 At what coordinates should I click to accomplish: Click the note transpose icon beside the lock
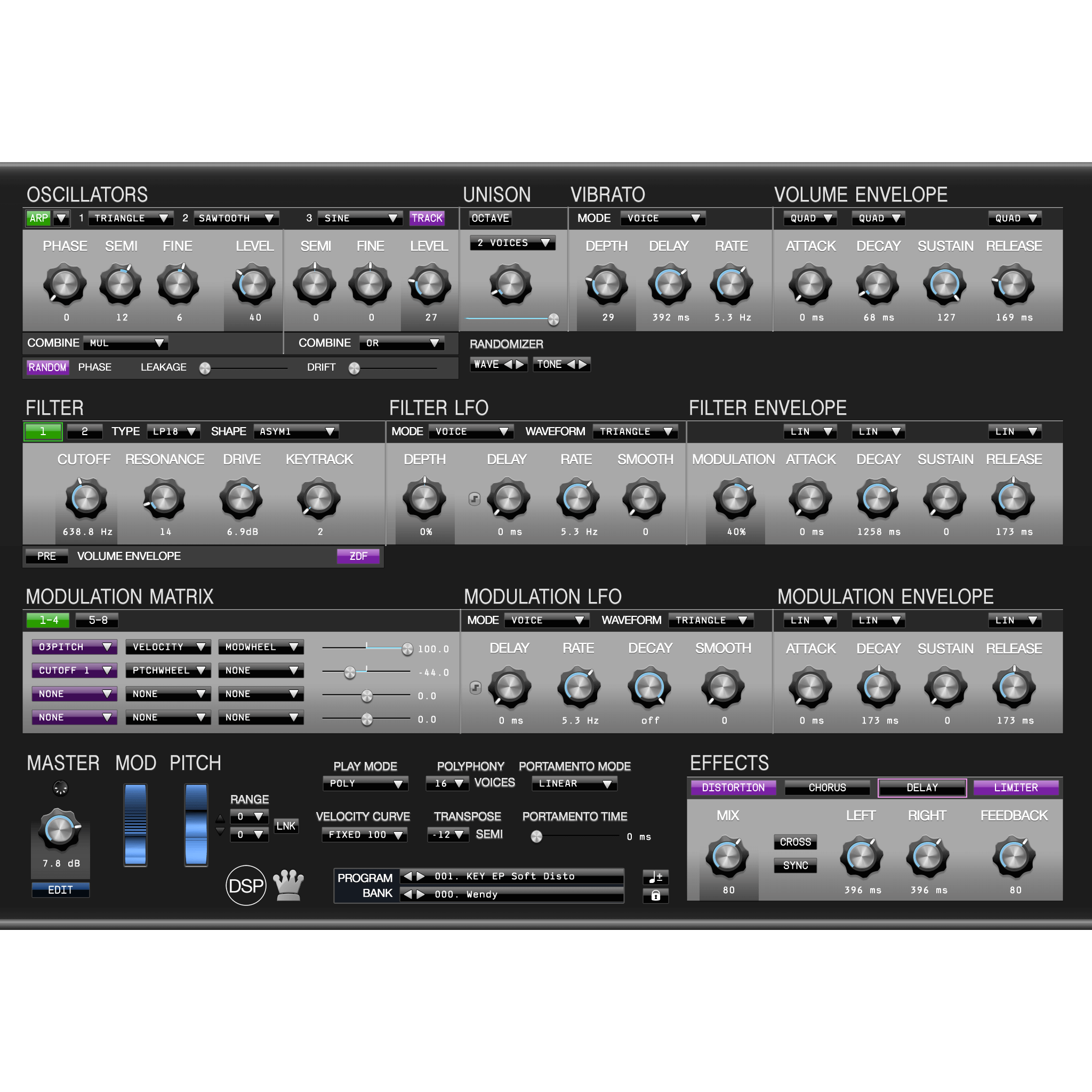pos(656,877)
